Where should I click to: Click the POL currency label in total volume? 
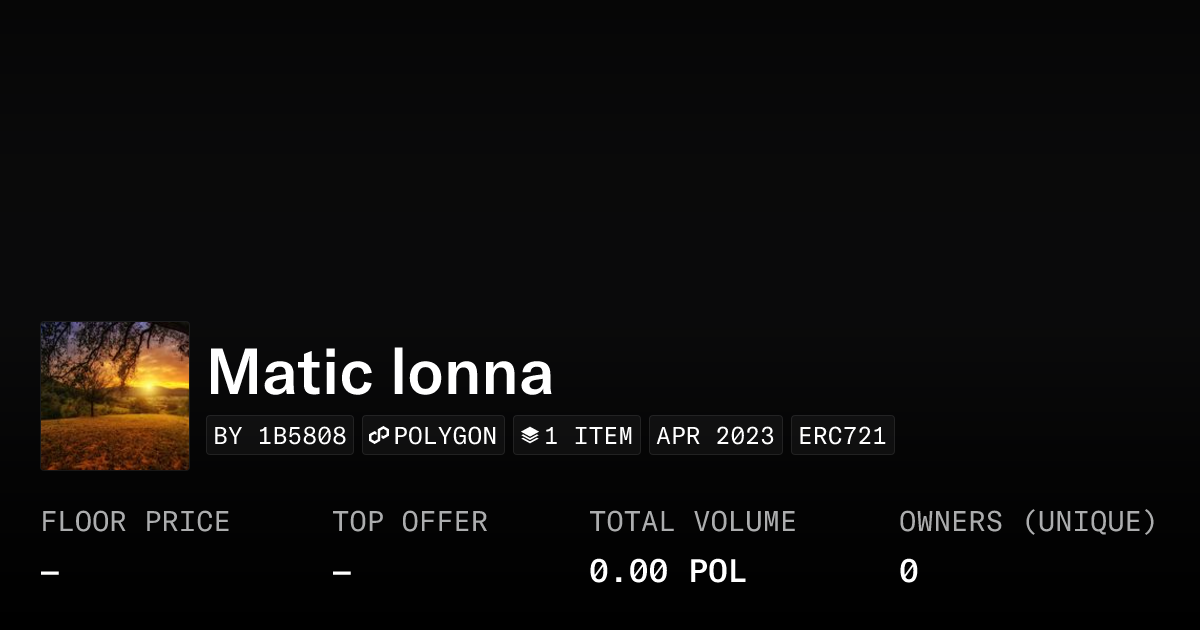click(x=718, y=570)
